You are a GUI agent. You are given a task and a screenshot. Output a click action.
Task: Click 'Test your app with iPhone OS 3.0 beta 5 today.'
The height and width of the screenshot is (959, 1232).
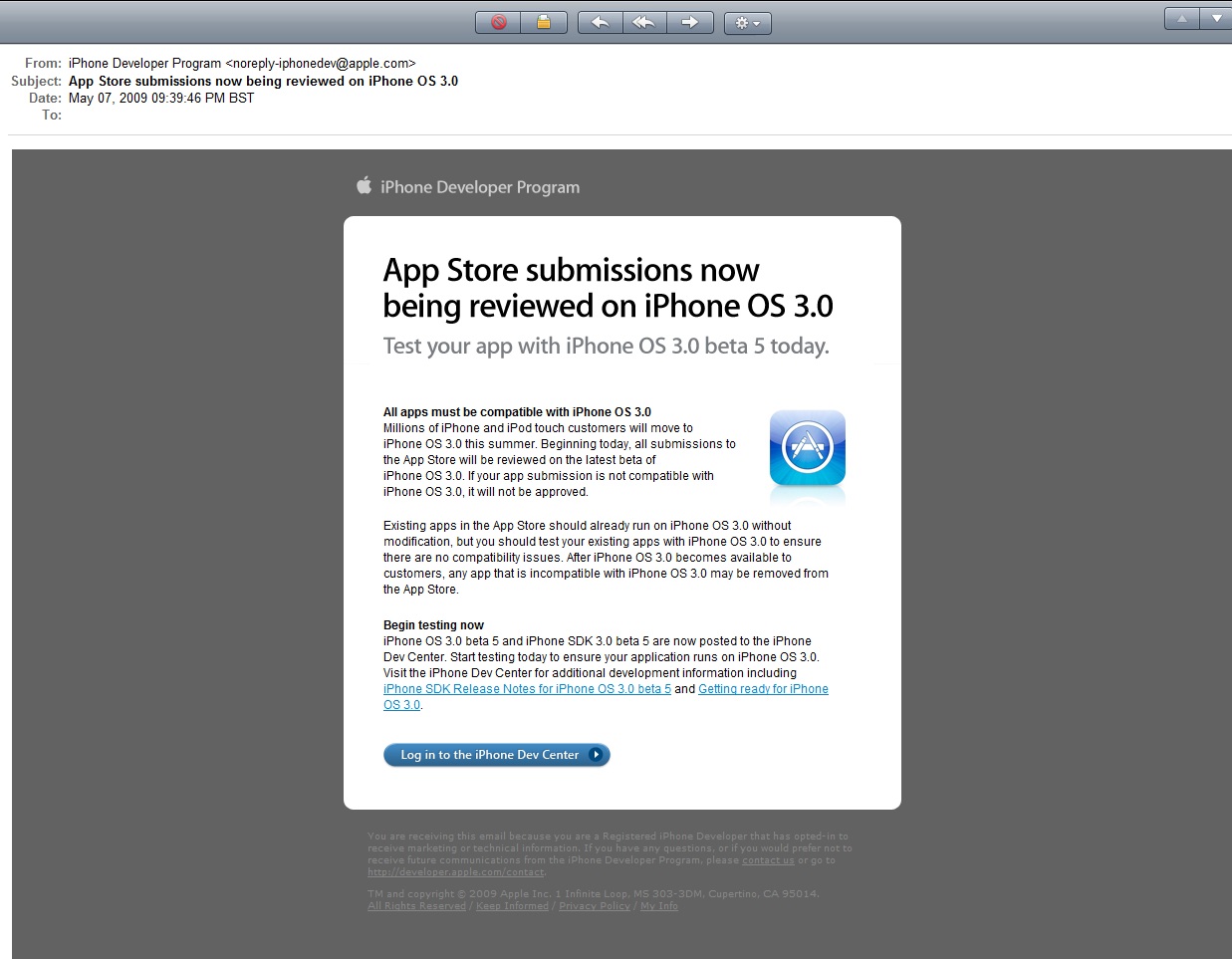tap(607, 346)
